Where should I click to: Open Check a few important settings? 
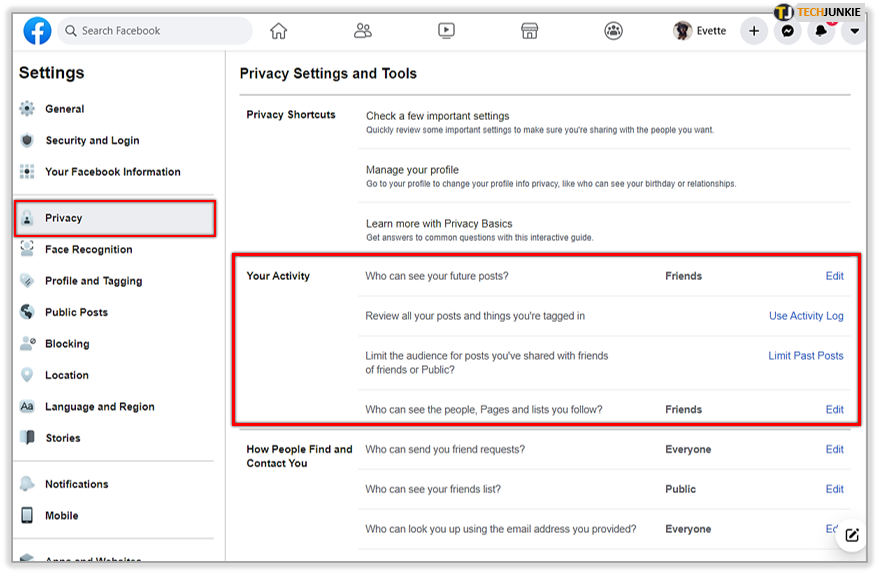pos(438,116)
